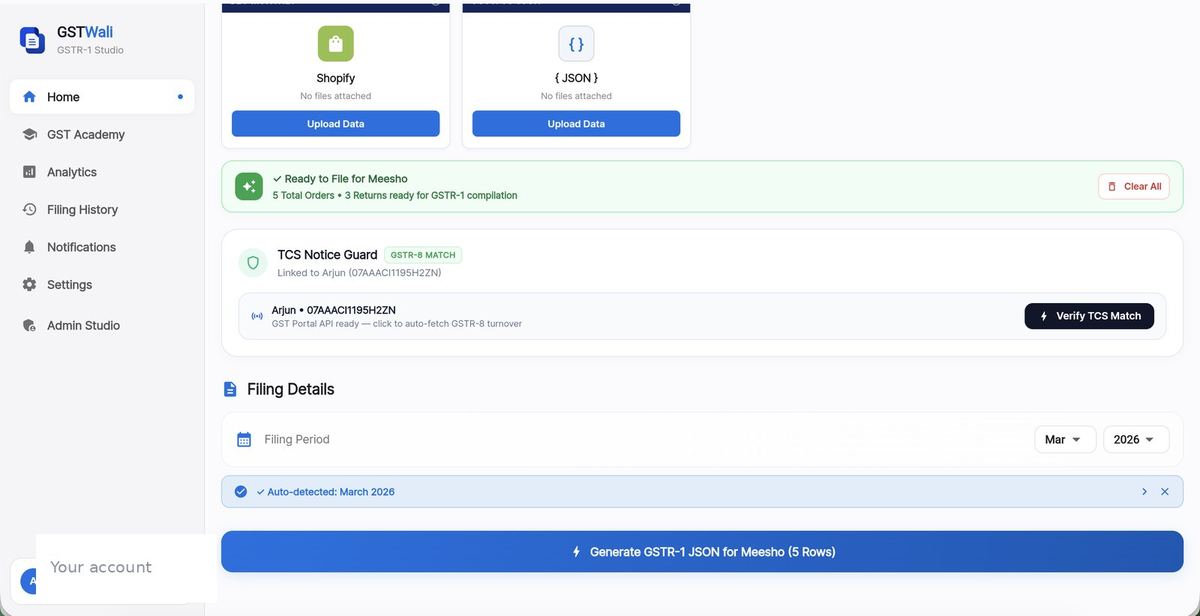The image size is (1200, 616).
Task: Open the Mar month dropdown
Action: click(x=1065, y=440)
